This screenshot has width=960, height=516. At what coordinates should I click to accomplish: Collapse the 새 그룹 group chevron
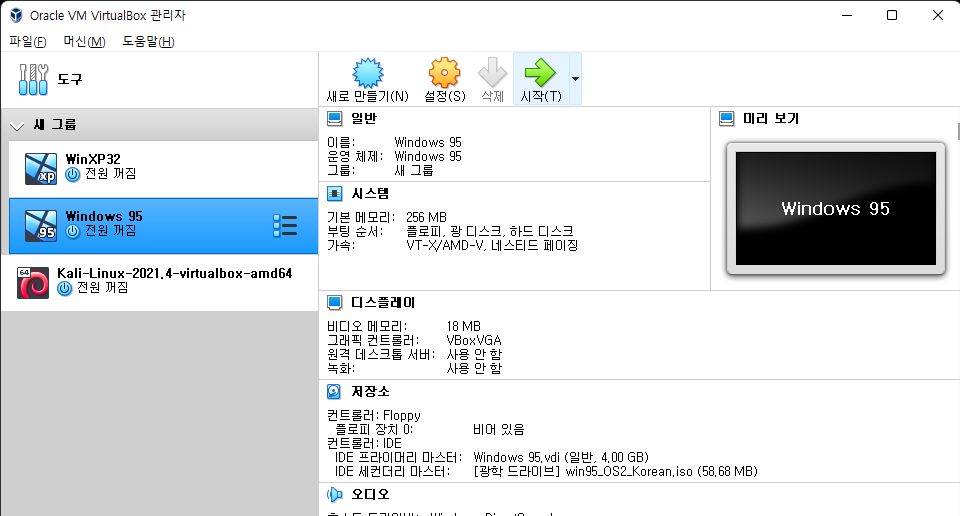click(x=17, y=125)
